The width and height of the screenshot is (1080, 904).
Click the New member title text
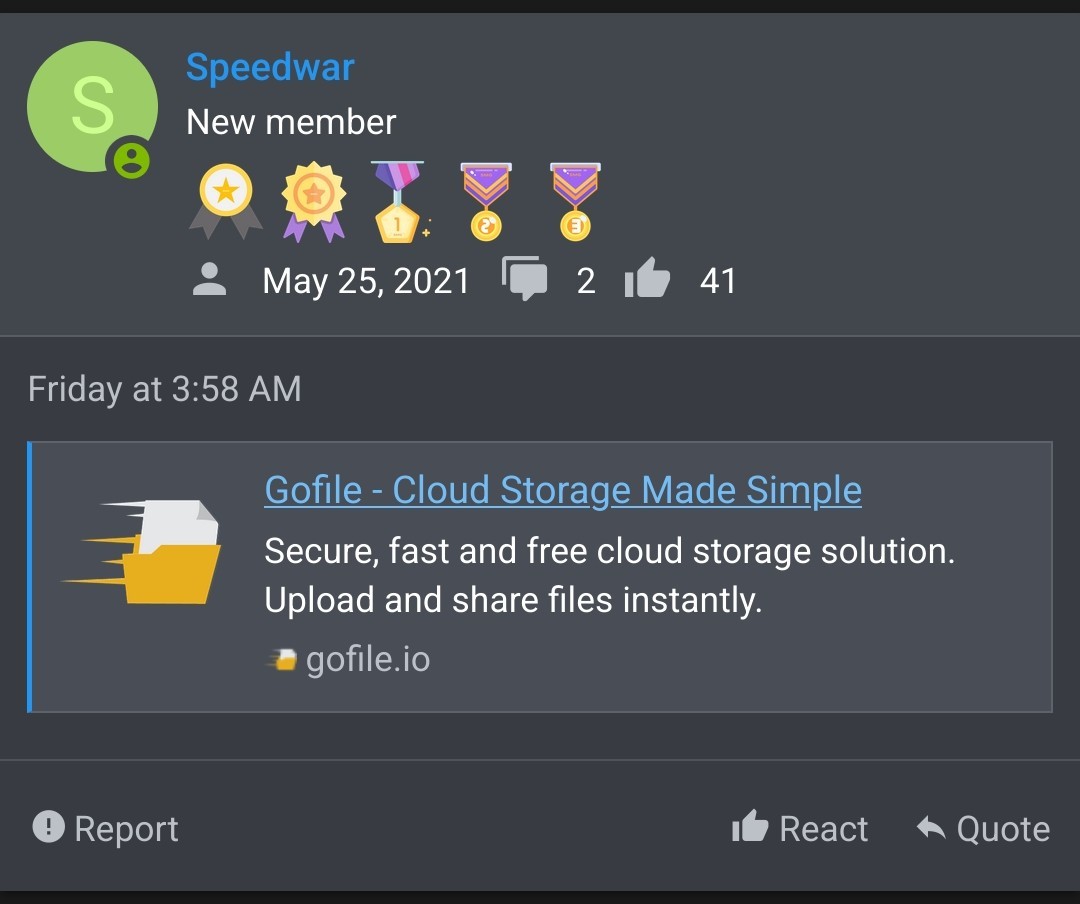[x=291, y=122]
